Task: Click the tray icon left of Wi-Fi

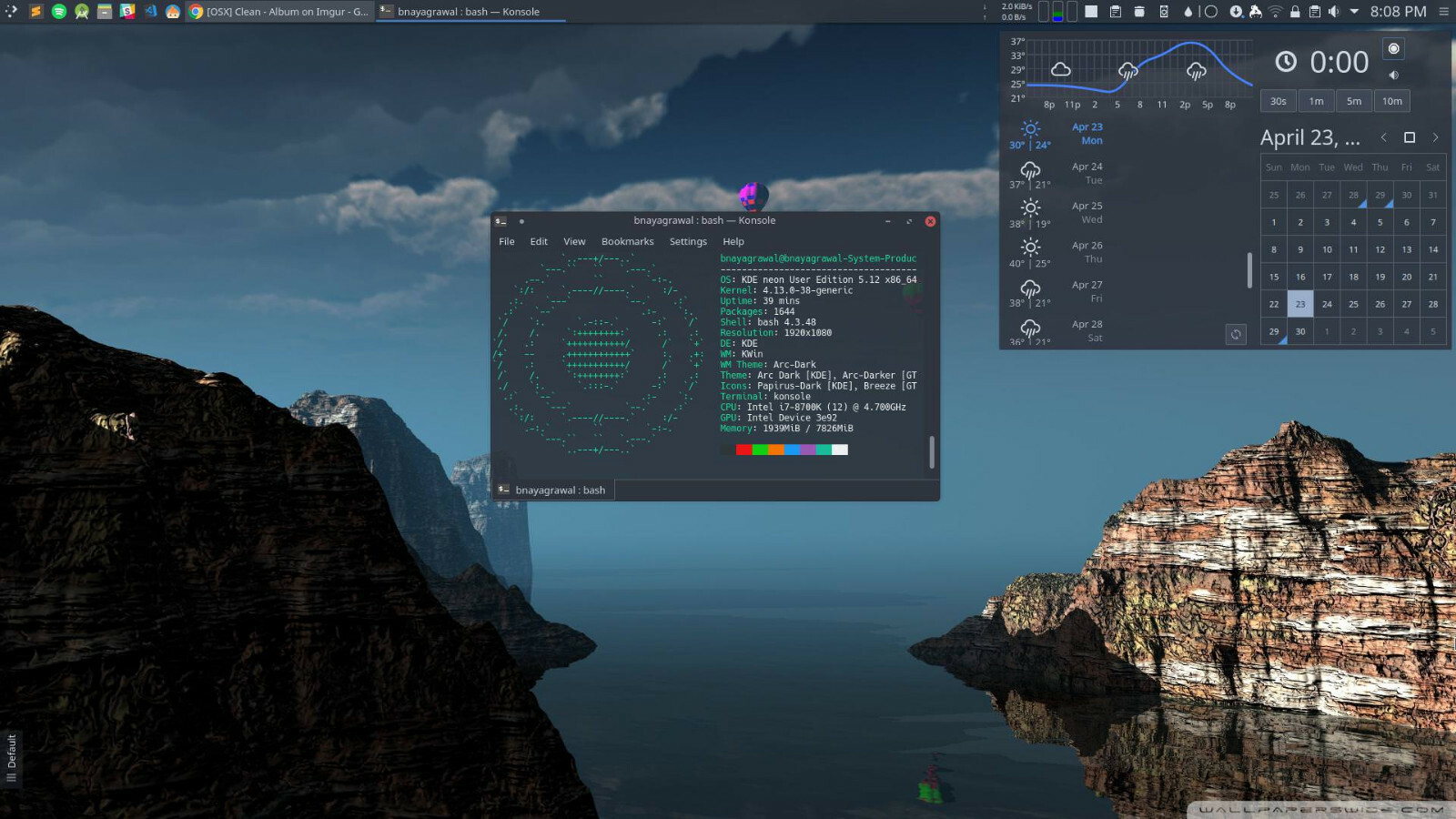Action: coord(1256,11)
